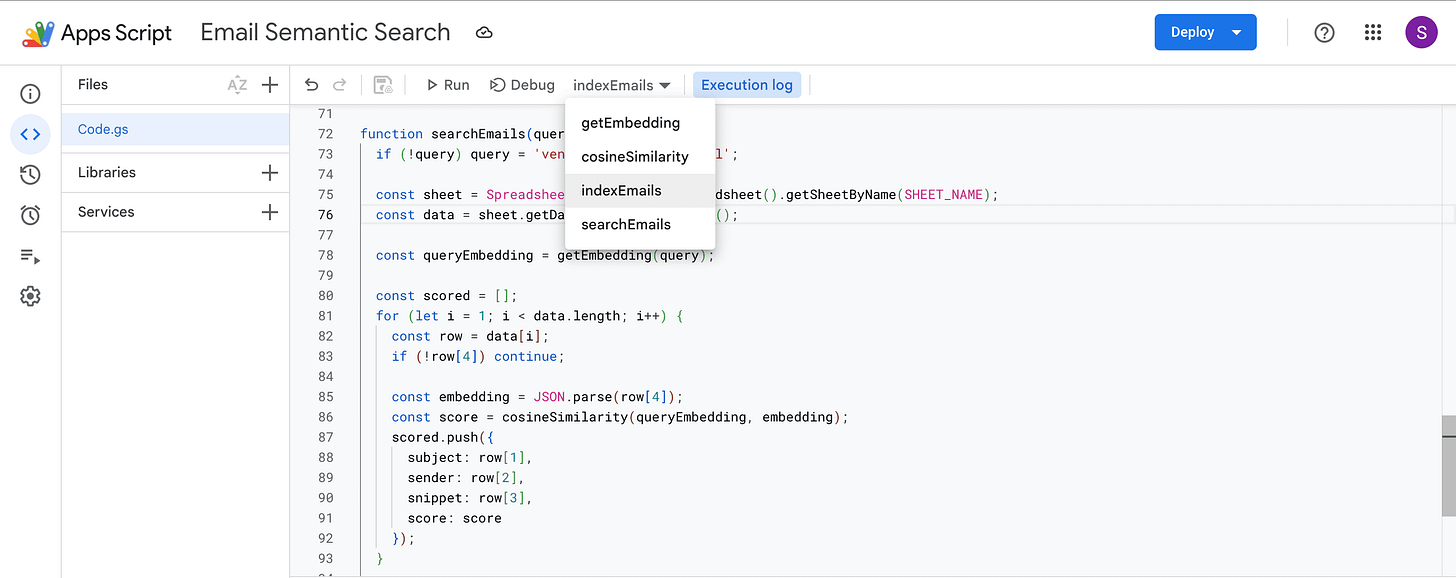Open the Google apps grid

click(x=1373, y=33)
